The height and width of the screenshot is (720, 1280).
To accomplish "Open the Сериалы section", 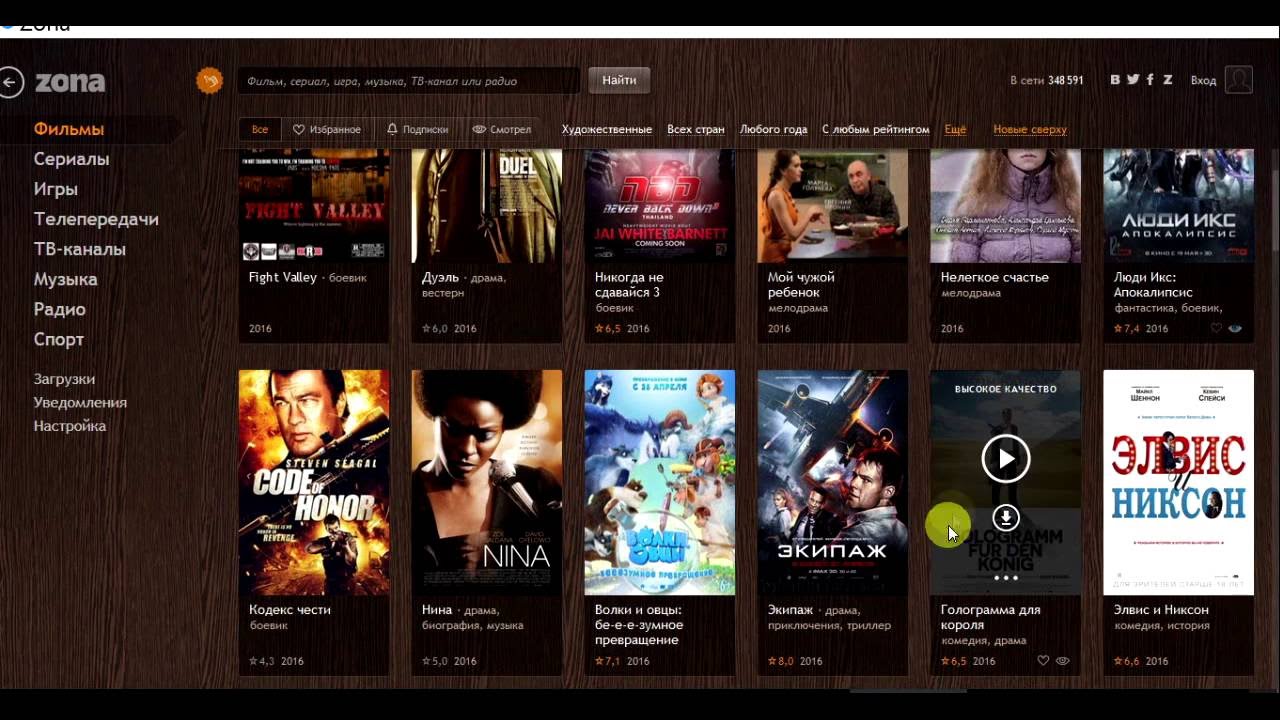I will pyautogui.click(x=71, y=159).
